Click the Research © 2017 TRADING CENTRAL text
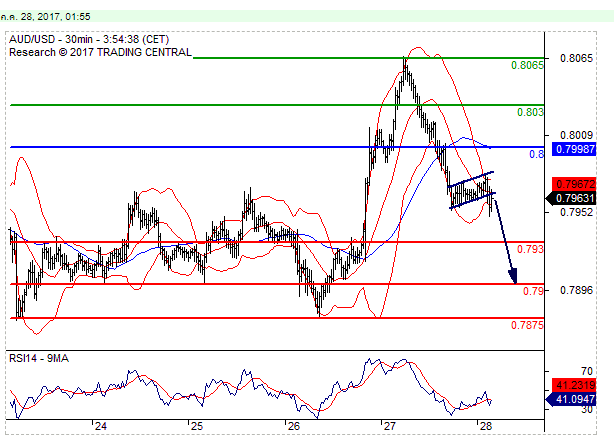Image resolution: width=614 pixels, height=443 pixels. coord(100,52)
